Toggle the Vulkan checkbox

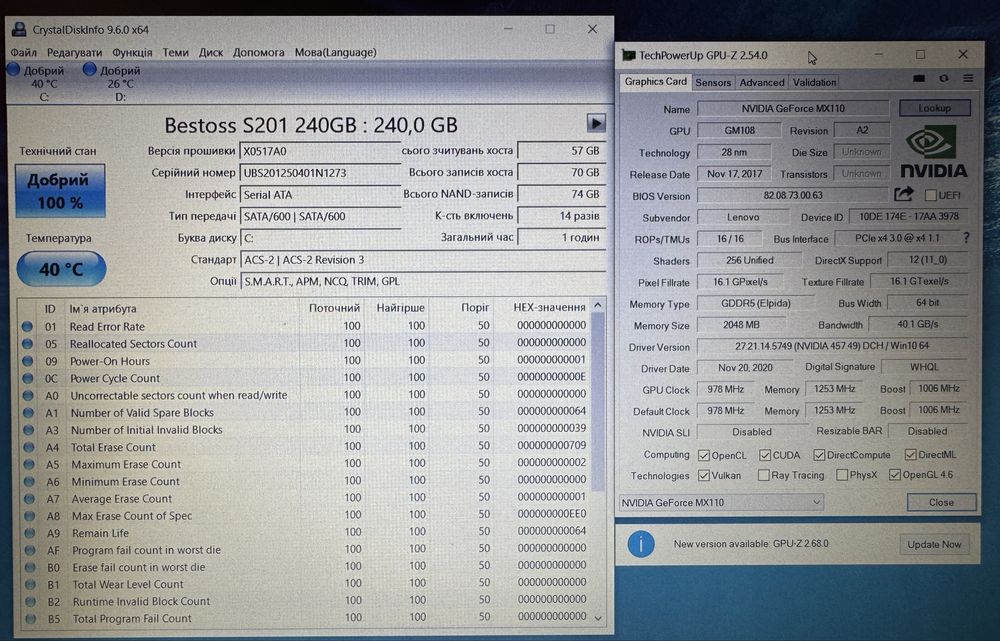click(x=704, y=476)
